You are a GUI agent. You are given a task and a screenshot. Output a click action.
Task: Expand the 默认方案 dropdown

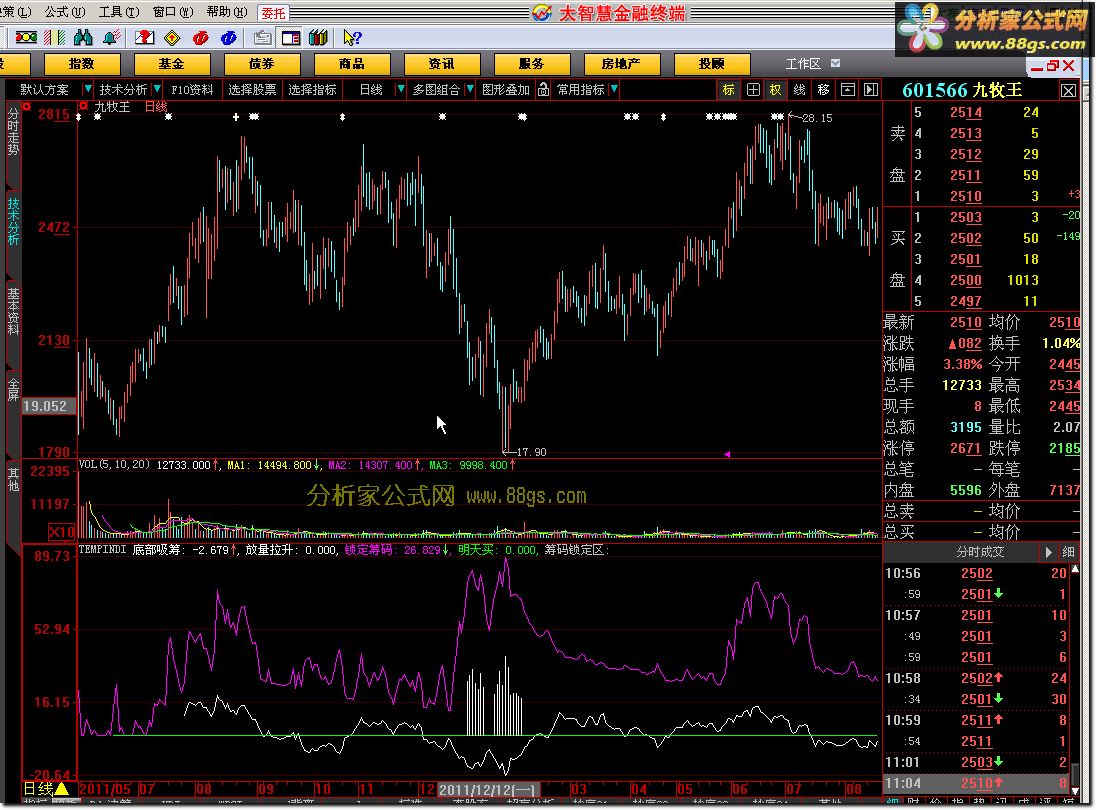(87, 90)
